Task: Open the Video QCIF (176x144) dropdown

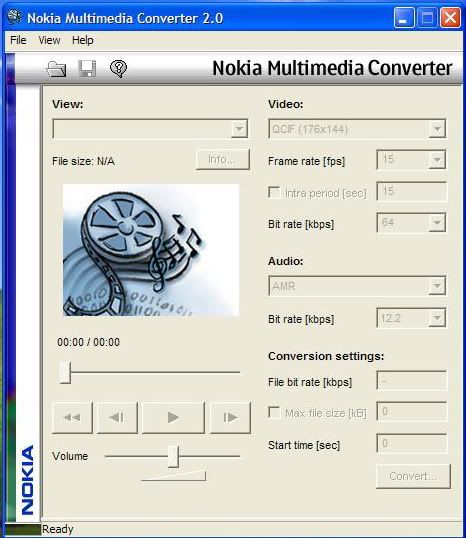Action: (x=437, y=129)
